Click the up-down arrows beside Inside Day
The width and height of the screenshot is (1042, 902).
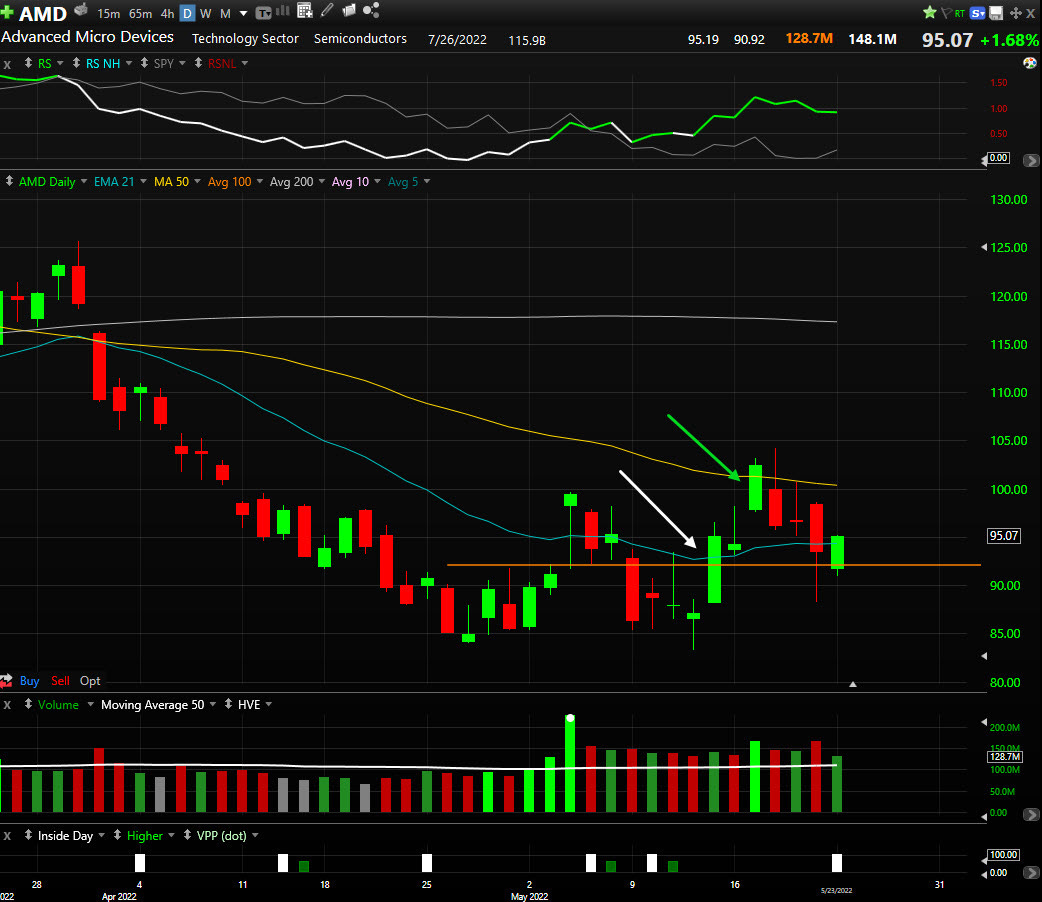point(28,835)
